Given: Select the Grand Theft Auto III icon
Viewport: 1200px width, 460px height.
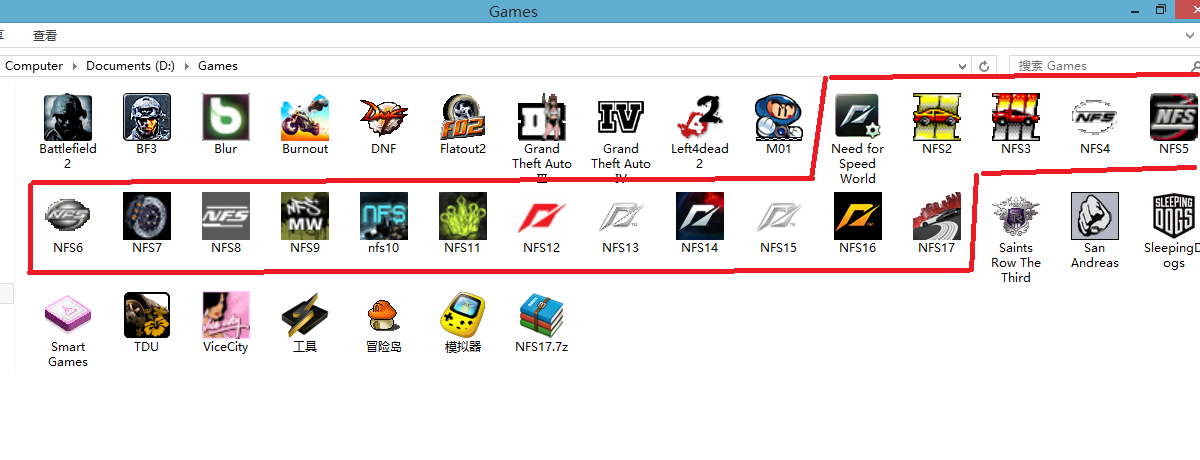Looking at the screenshot, I should [542, 118].
